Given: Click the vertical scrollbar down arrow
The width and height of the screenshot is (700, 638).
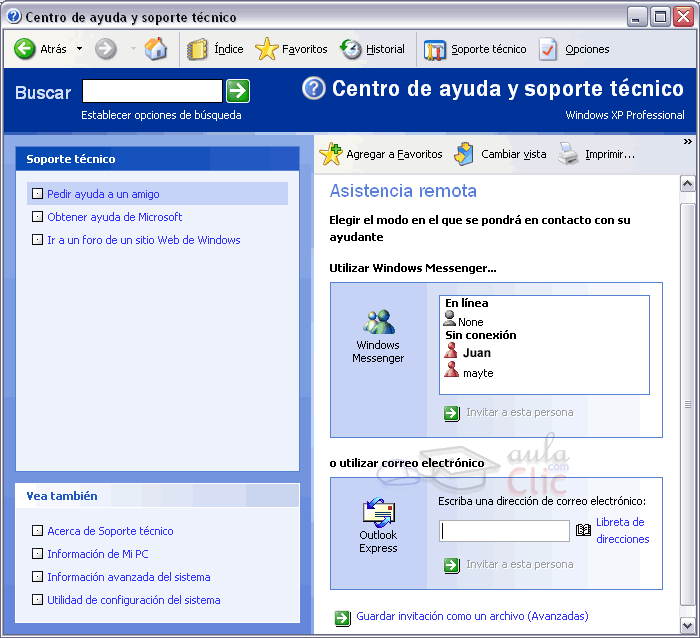Looking at the screenshot, I should tap(687, 625).
